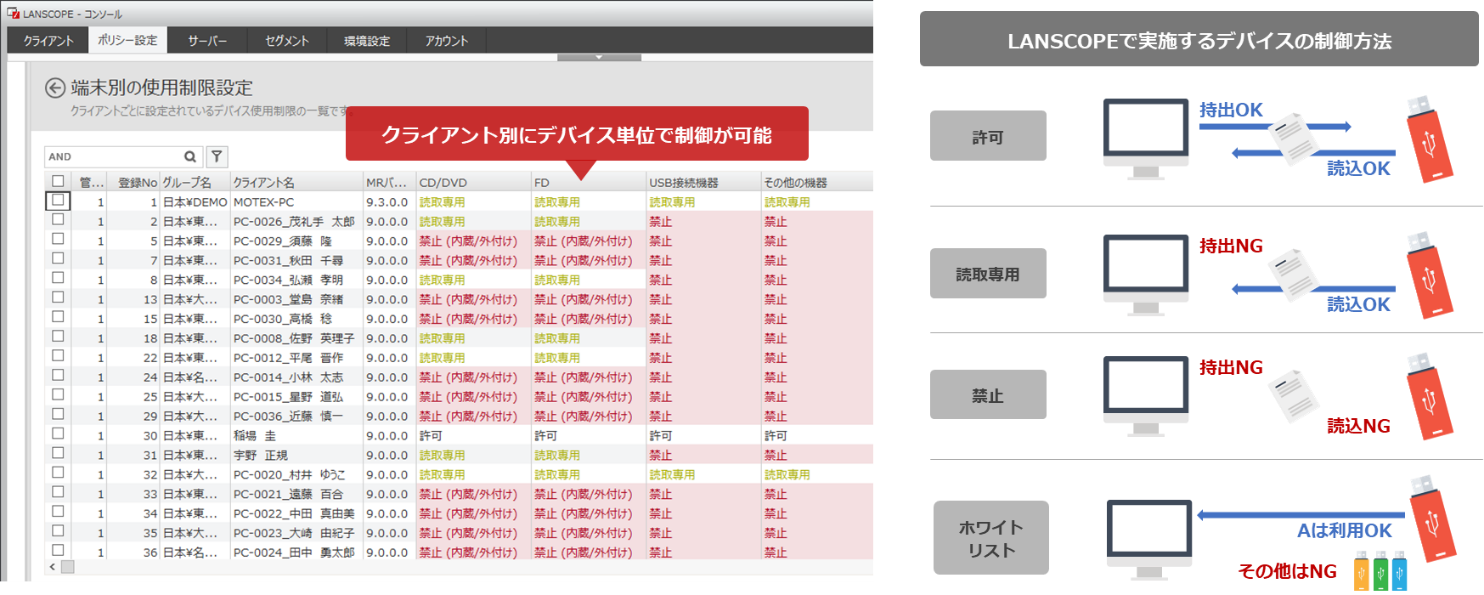The height and width of the screenshot is (595, 1484).
Task: Click client PC-0023_大崎 由紀子
Action: pos(293,534)
